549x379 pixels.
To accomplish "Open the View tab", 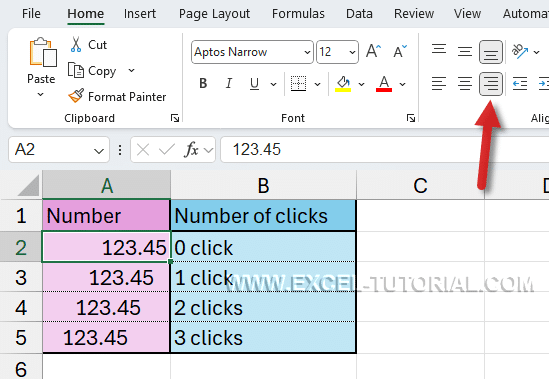I will [x=467, y=14].
